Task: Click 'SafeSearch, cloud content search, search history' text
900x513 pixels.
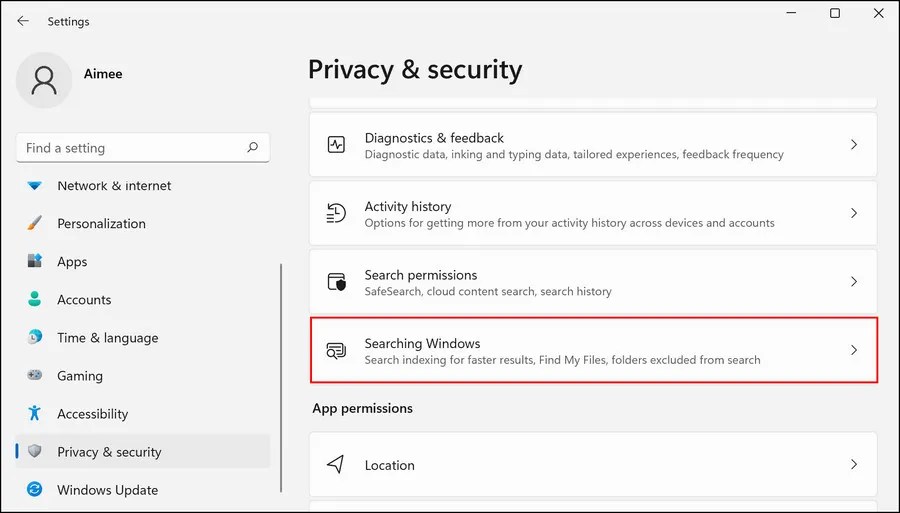Action: (x=488, y=291)
